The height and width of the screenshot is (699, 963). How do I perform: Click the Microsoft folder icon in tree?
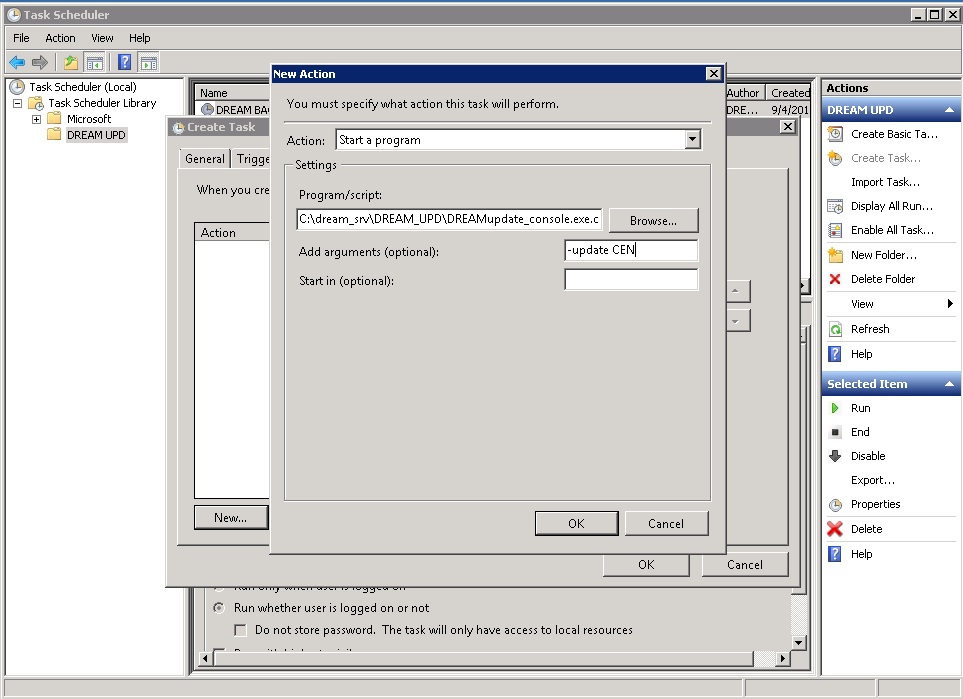[55, 118]
